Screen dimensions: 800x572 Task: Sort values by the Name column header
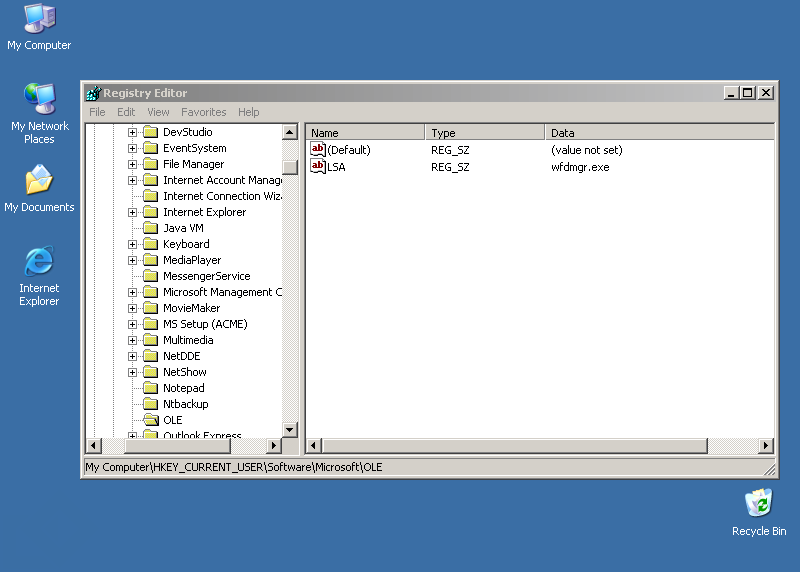pyautogui.click(x=365, y=133)
